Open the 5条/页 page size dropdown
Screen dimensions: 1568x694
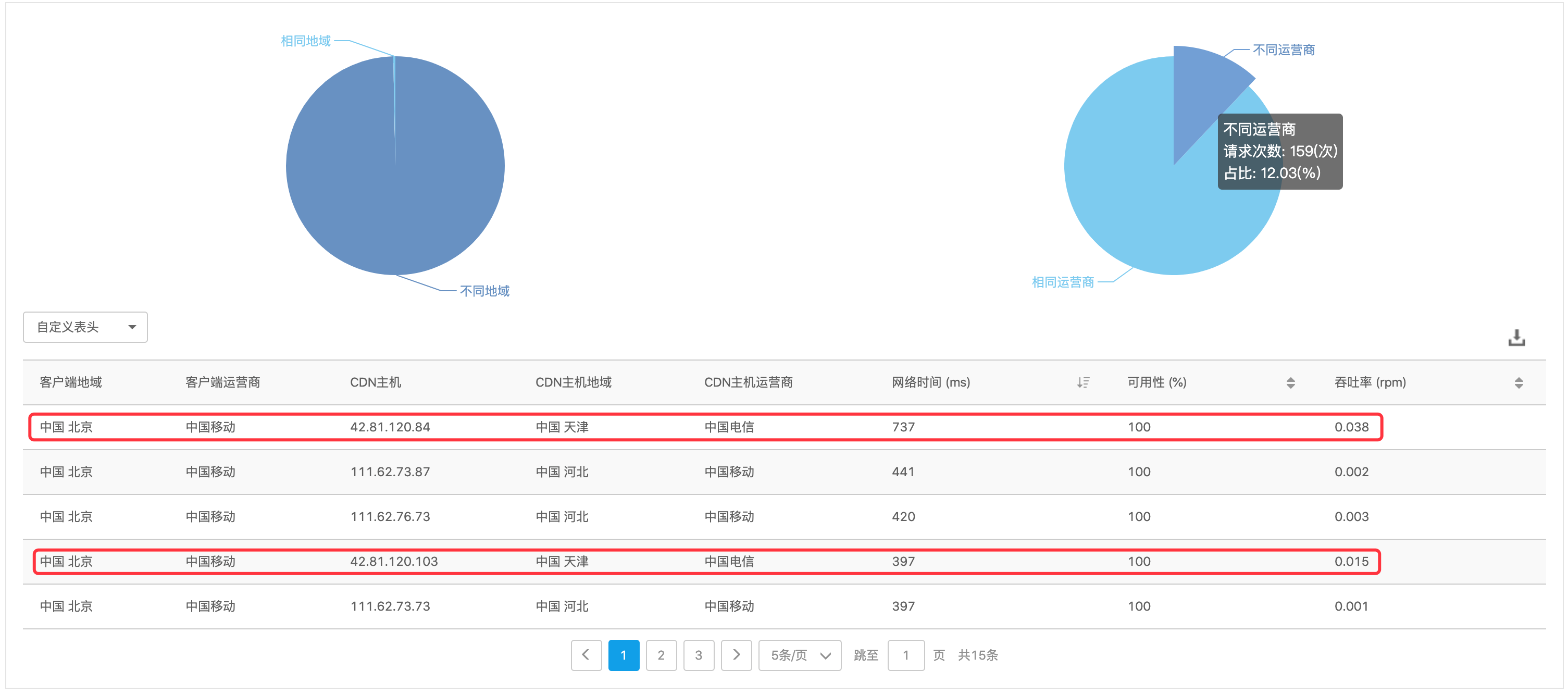coord(799,655)
